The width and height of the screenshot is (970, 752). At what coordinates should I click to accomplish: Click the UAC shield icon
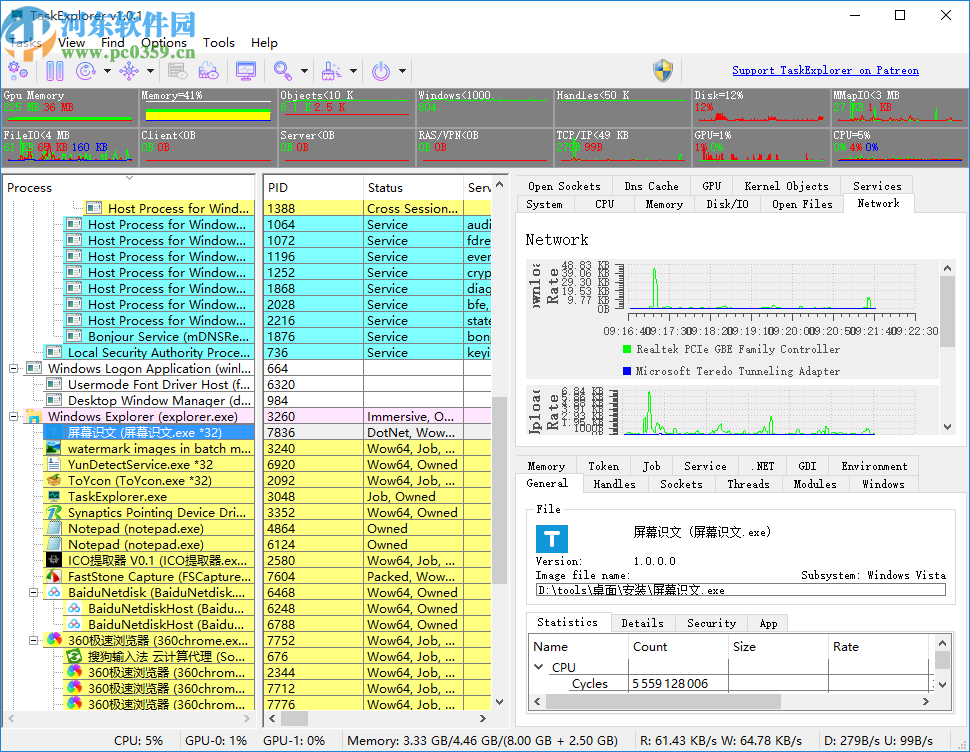(663, 70)
